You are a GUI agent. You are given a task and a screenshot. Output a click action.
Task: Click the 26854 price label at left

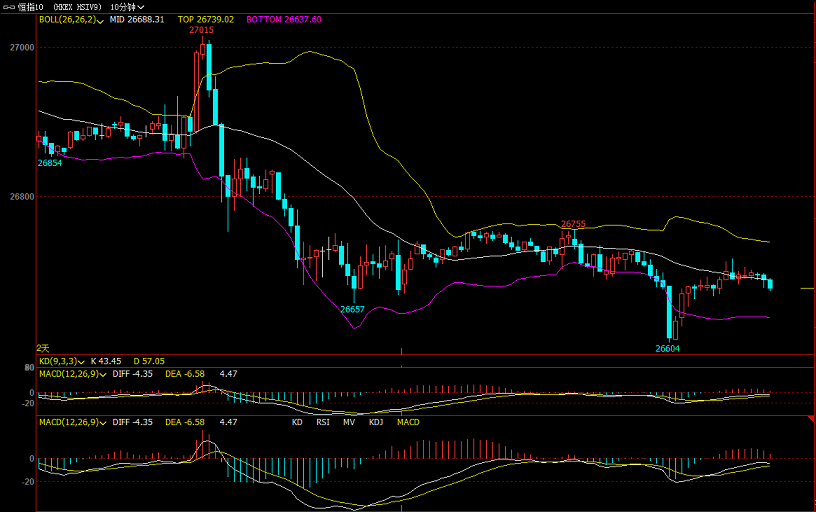tap(50, 163)
